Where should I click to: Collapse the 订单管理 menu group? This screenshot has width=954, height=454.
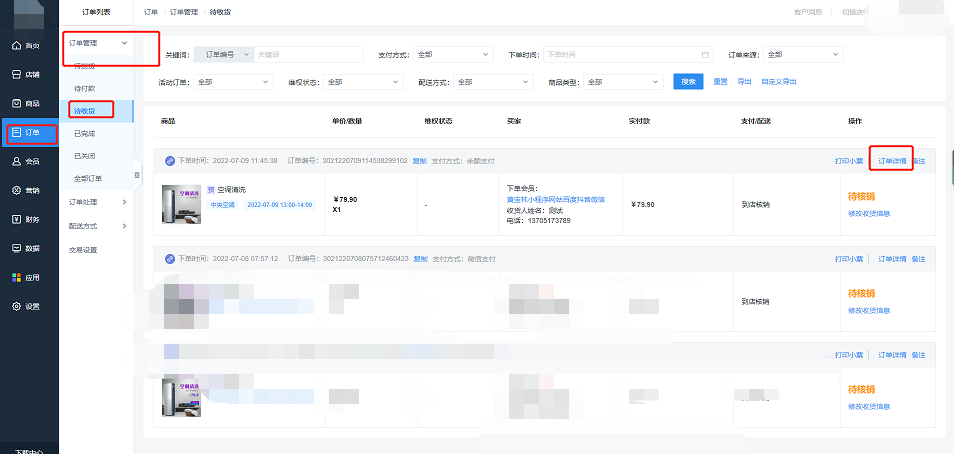tap(123, 44)
